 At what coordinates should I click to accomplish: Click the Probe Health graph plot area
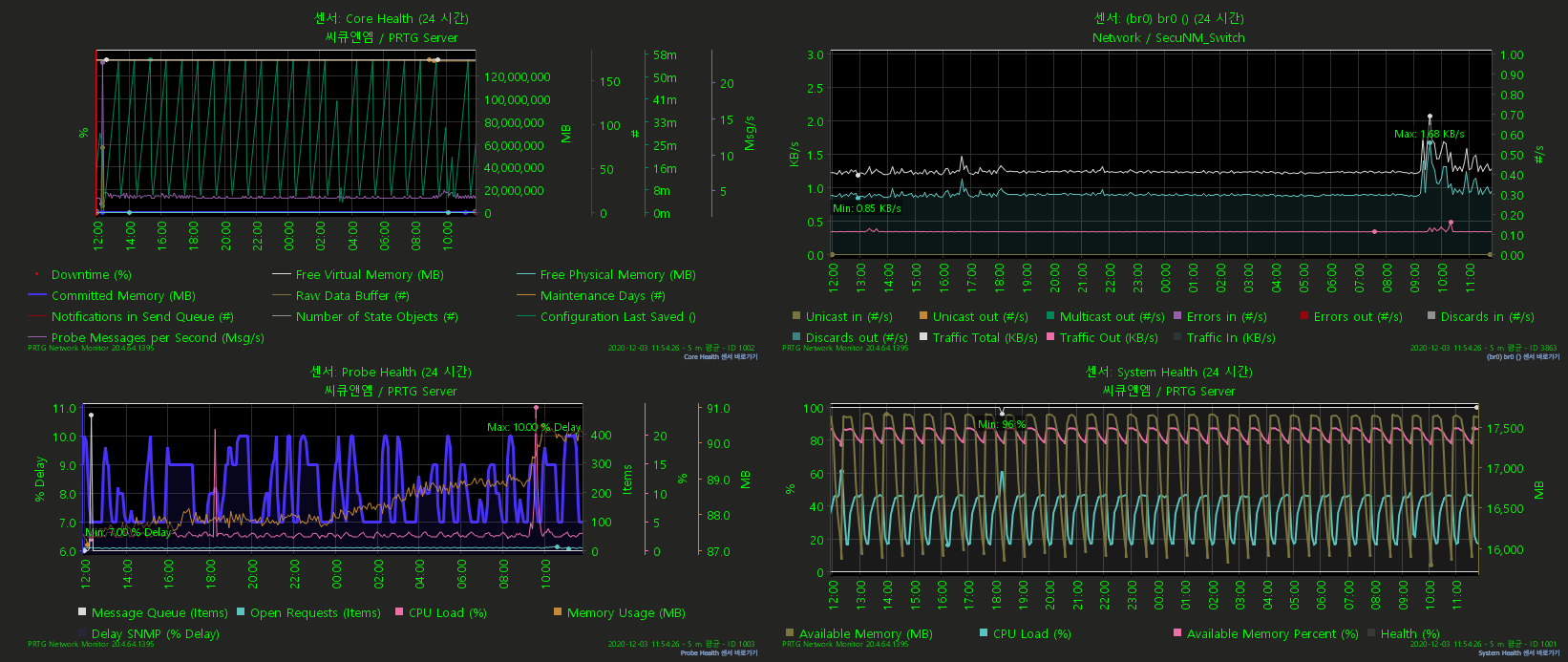click(x=332, y=478)
